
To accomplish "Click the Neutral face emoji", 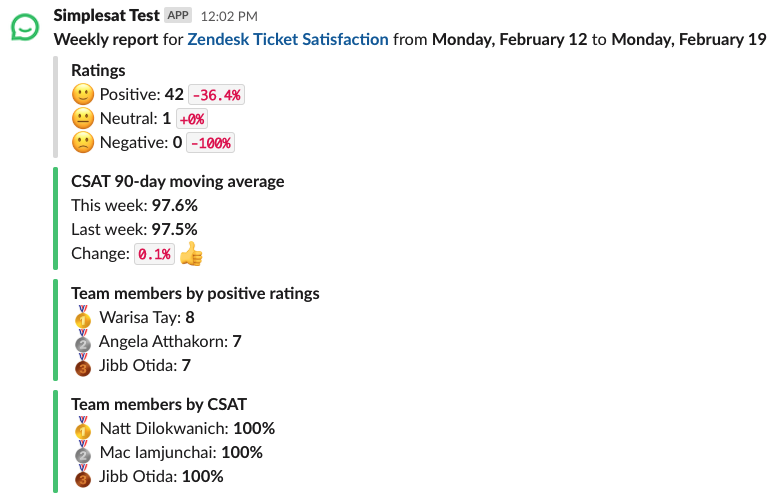I will pos(83,118).
